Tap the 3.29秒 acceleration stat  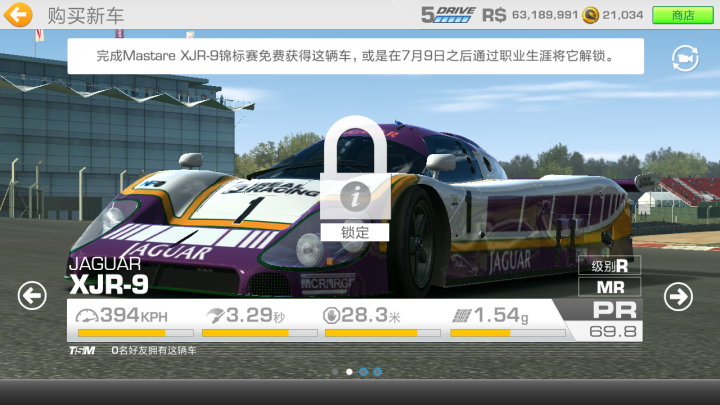pos(245,315)
